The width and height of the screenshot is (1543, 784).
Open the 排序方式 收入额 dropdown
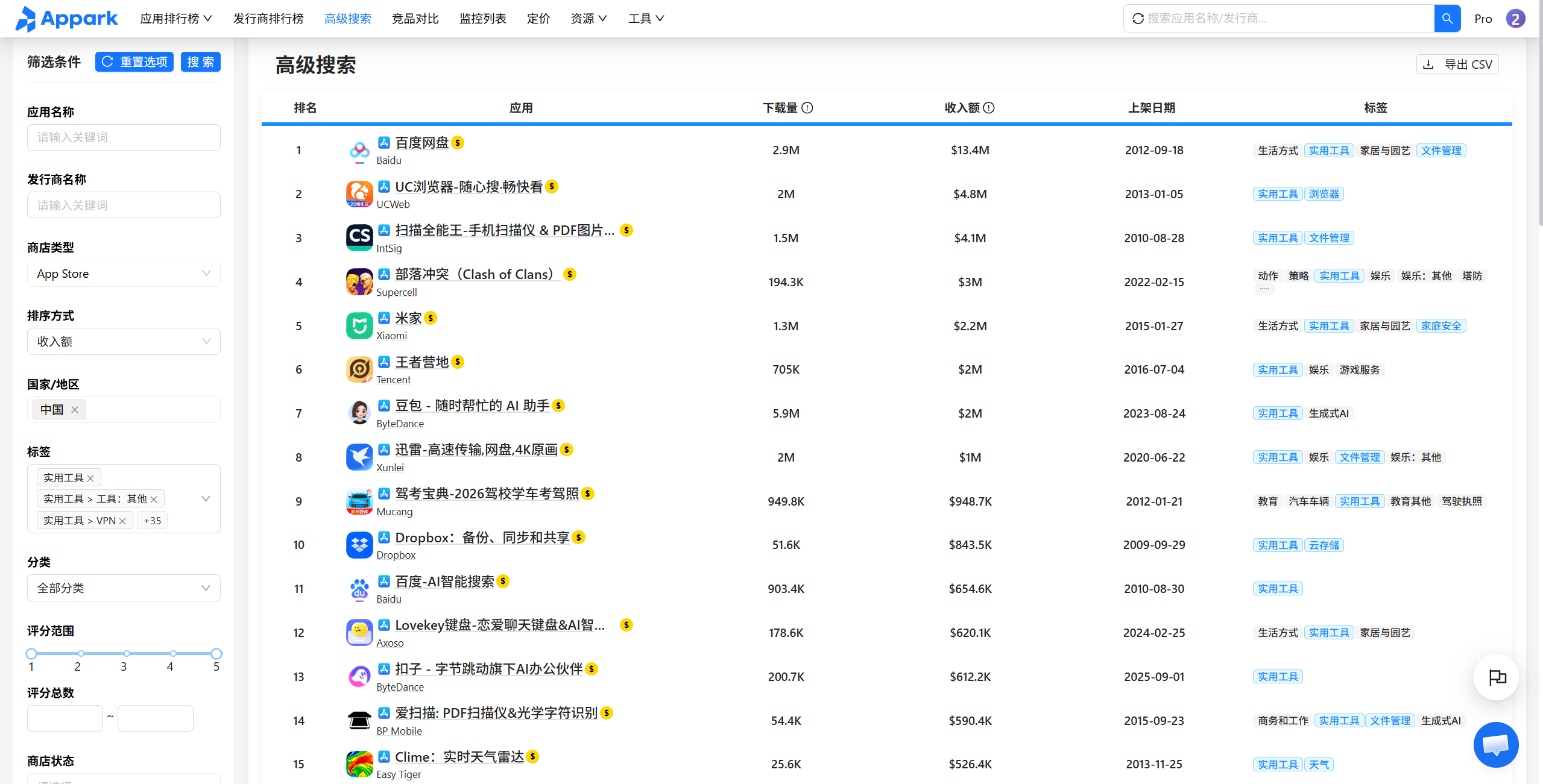click(x=124, y=342)
